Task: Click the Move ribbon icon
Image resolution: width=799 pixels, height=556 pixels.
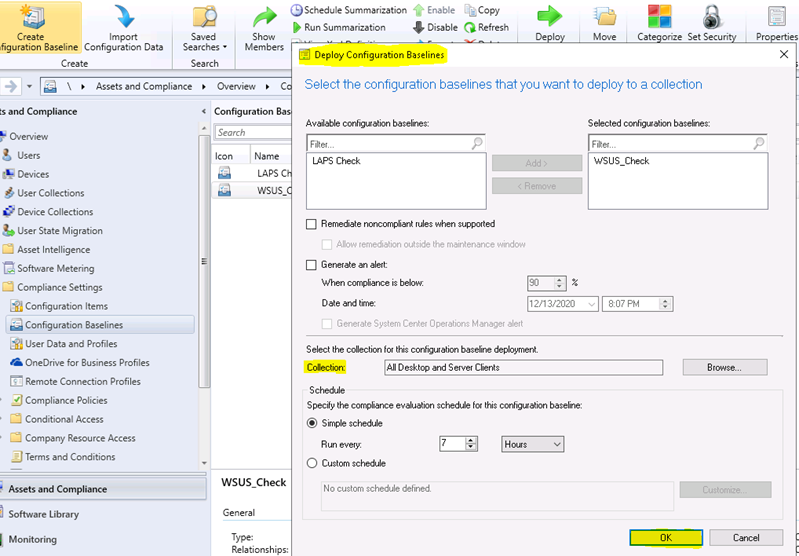Action: coord(605,16)
